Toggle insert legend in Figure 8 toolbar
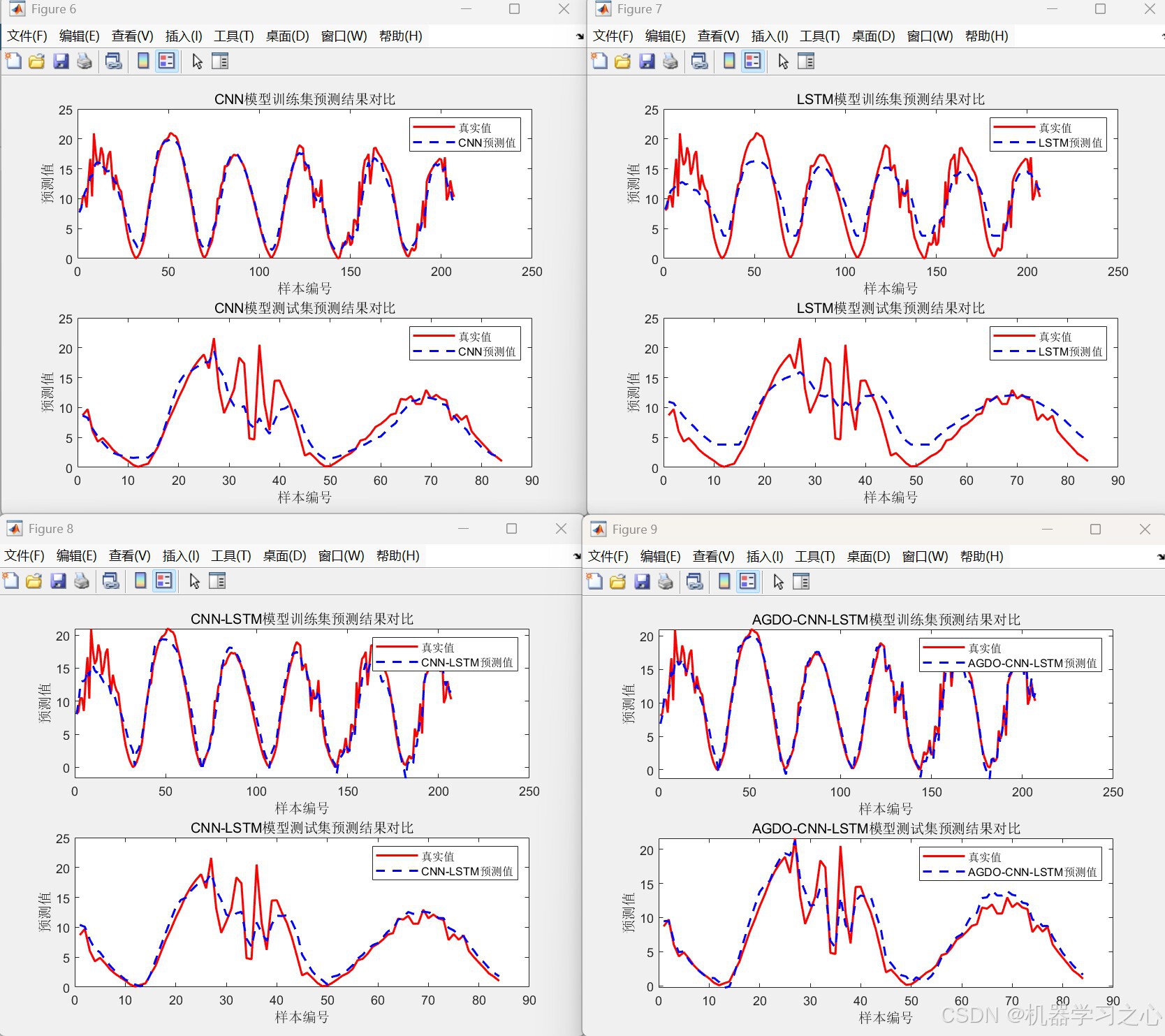Screen dimensions: 1165x1036 point(164,581)
